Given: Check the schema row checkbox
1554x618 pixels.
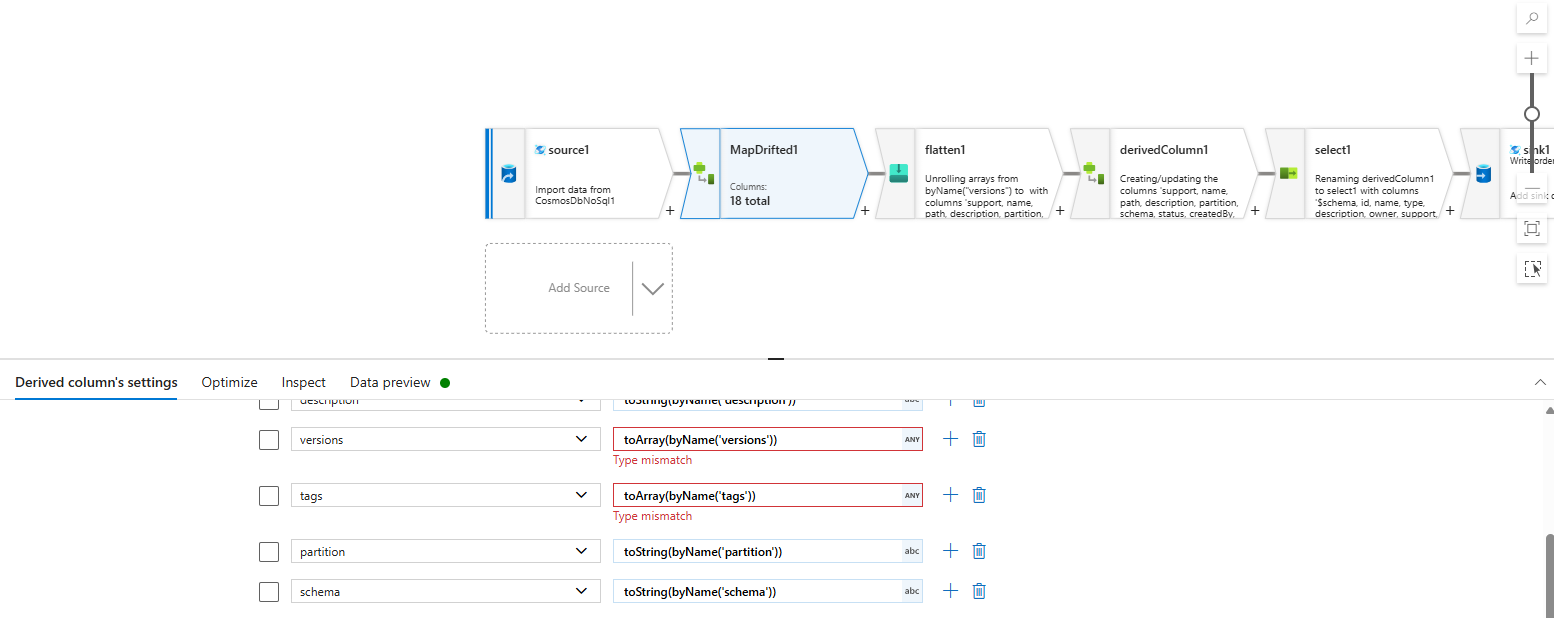Looking at the screenshot, I should [x=269, y=592].
